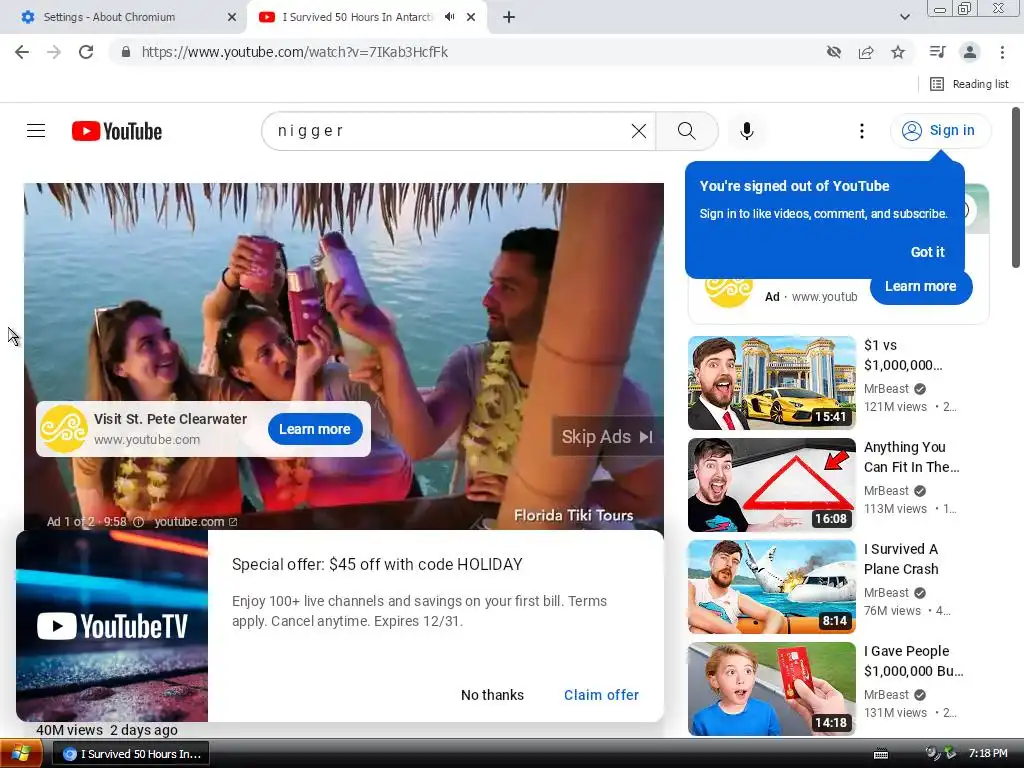Image resolution: width=1024 pixels, height=768 pixels.
Task: Click Learn more on the video ad overlay
Action: [315, 429]
